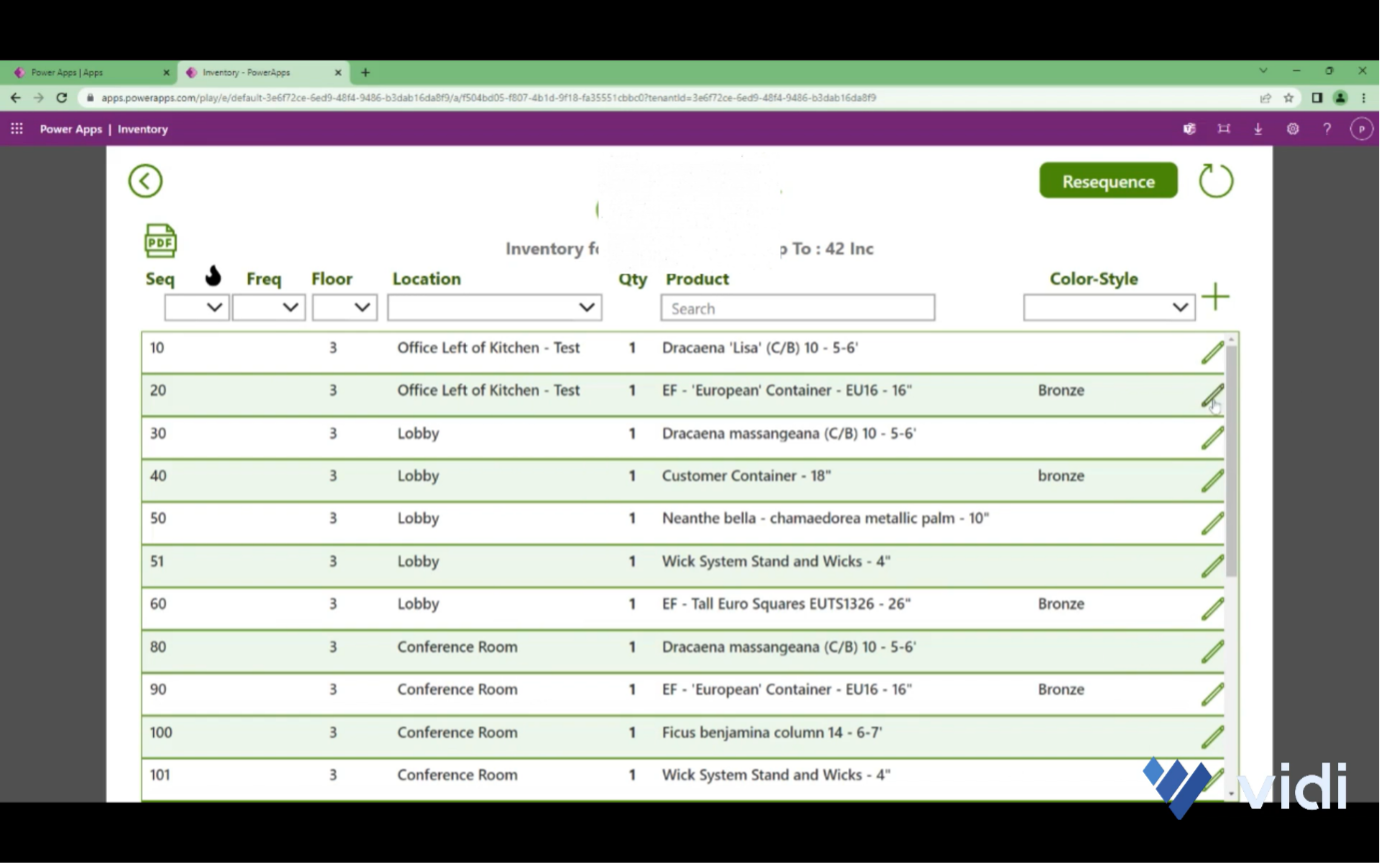Open the P account profile
Image resolution: width=1384 pixels, height=867 pixels.
click(1361, 128)
